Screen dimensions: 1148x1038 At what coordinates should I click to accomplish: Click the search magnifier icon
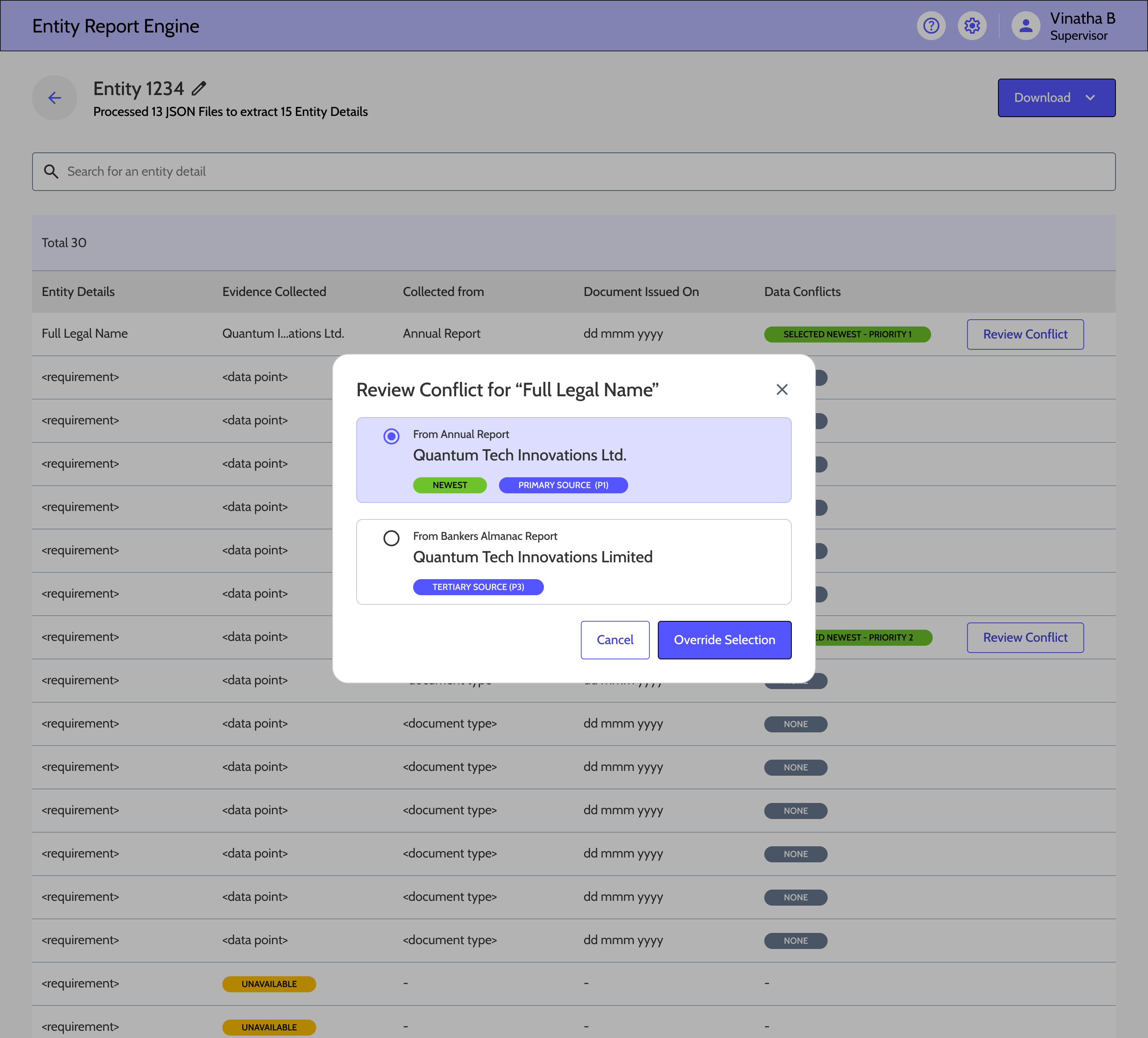click(51, 171)
